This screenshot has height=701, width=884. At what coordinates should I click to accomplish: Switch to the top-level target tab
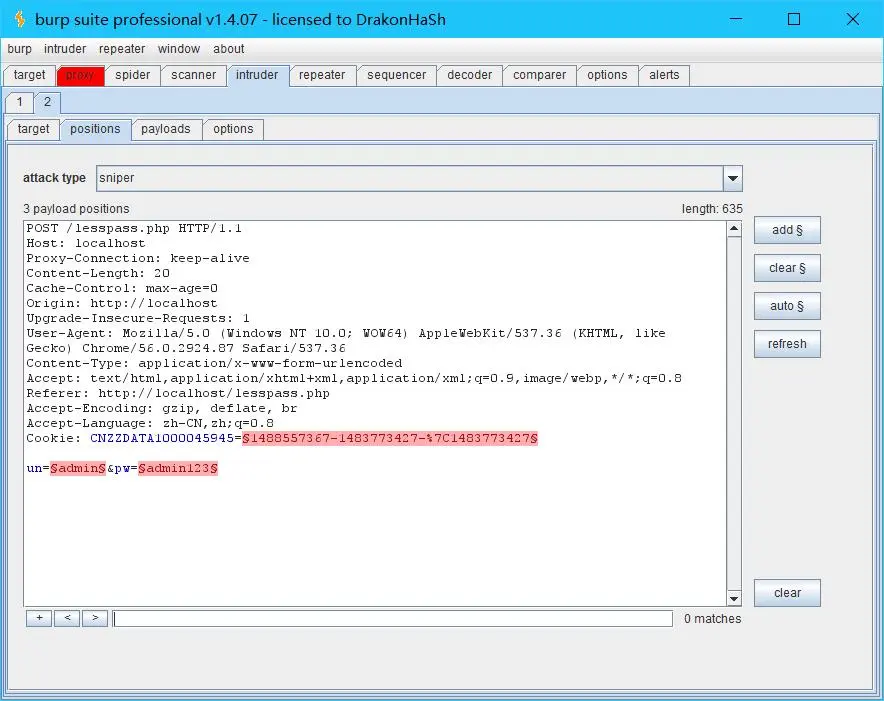29,75
